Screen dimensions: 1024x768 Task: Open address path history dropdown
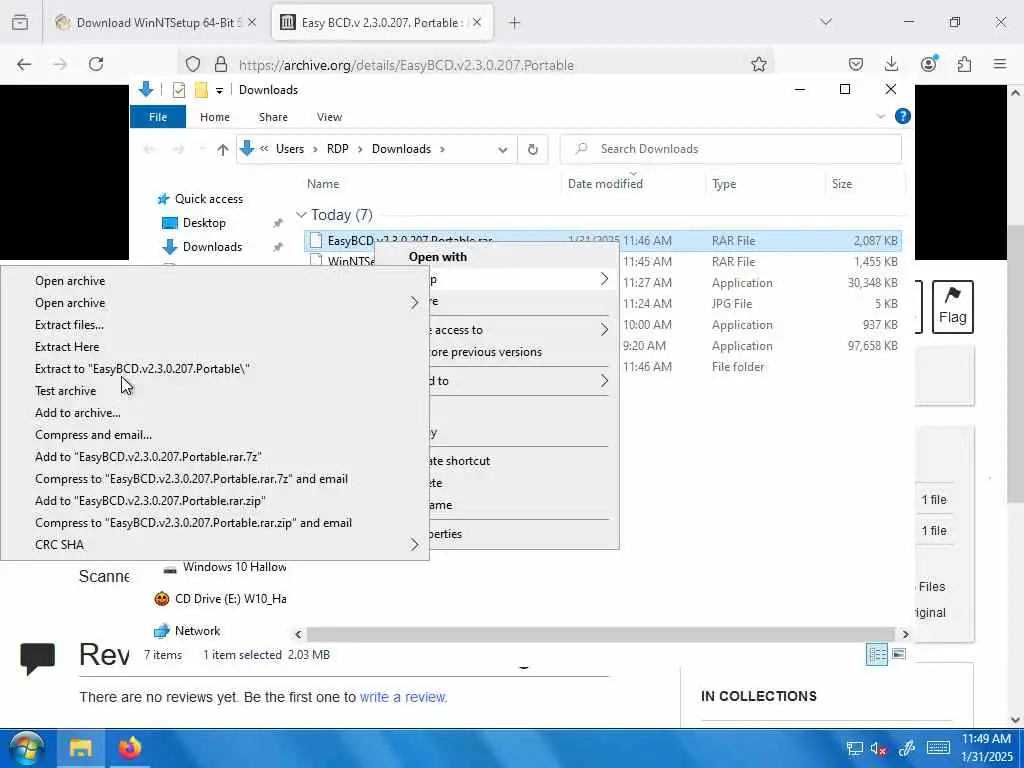[x=503, y=150]
